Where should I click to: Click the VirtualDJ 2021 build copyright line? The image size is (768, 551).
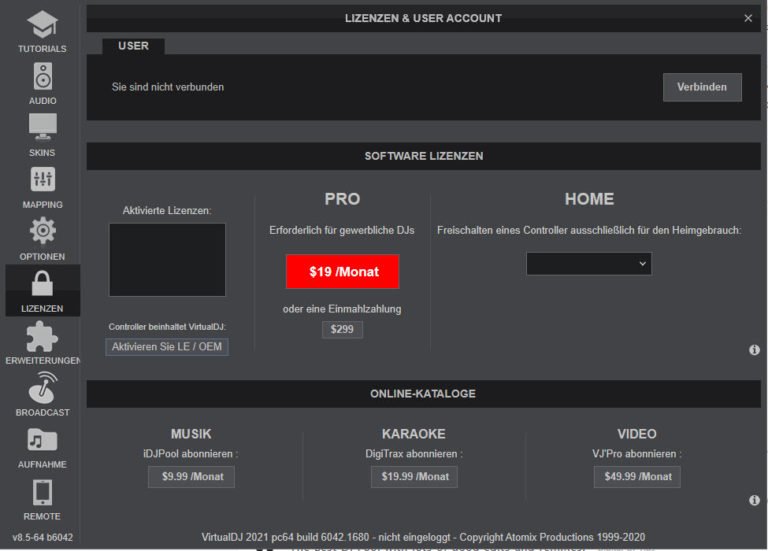coord(423,537)
